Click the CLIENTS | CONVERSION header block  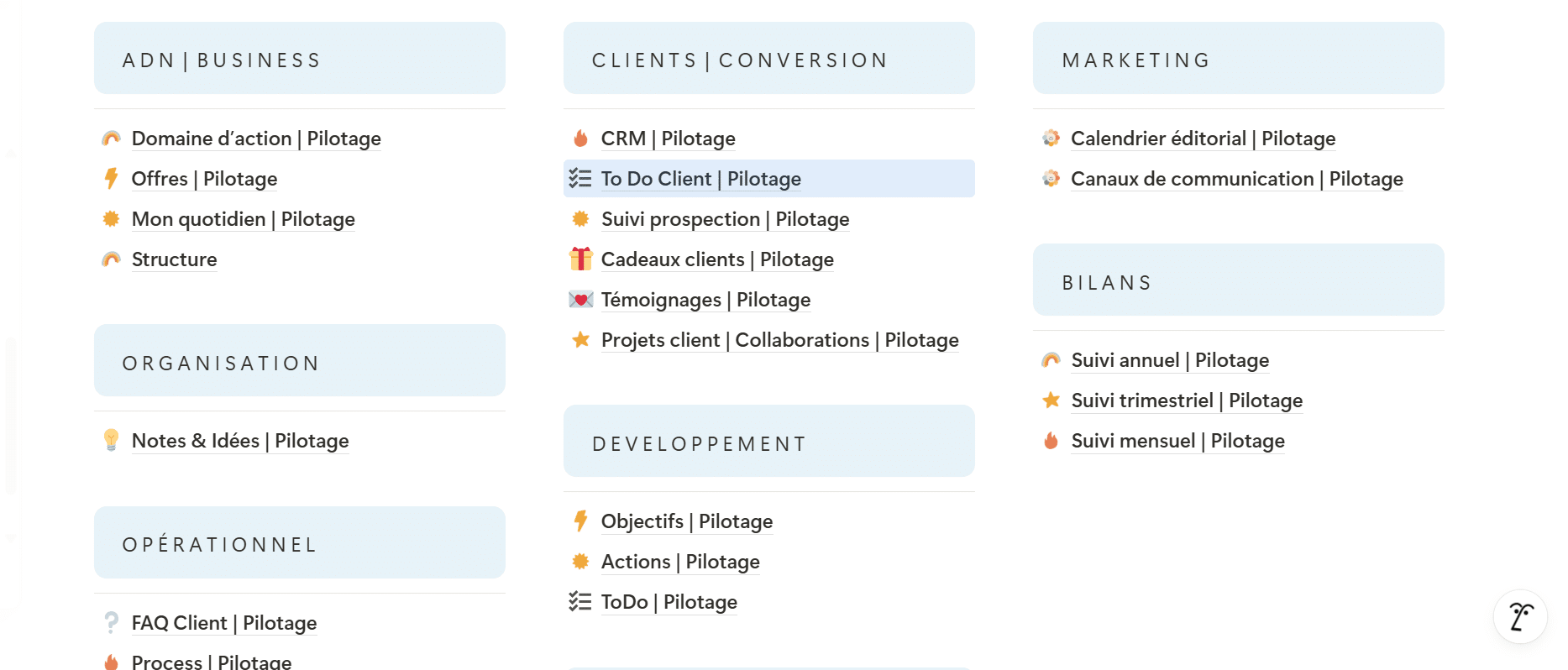point(768,58)
